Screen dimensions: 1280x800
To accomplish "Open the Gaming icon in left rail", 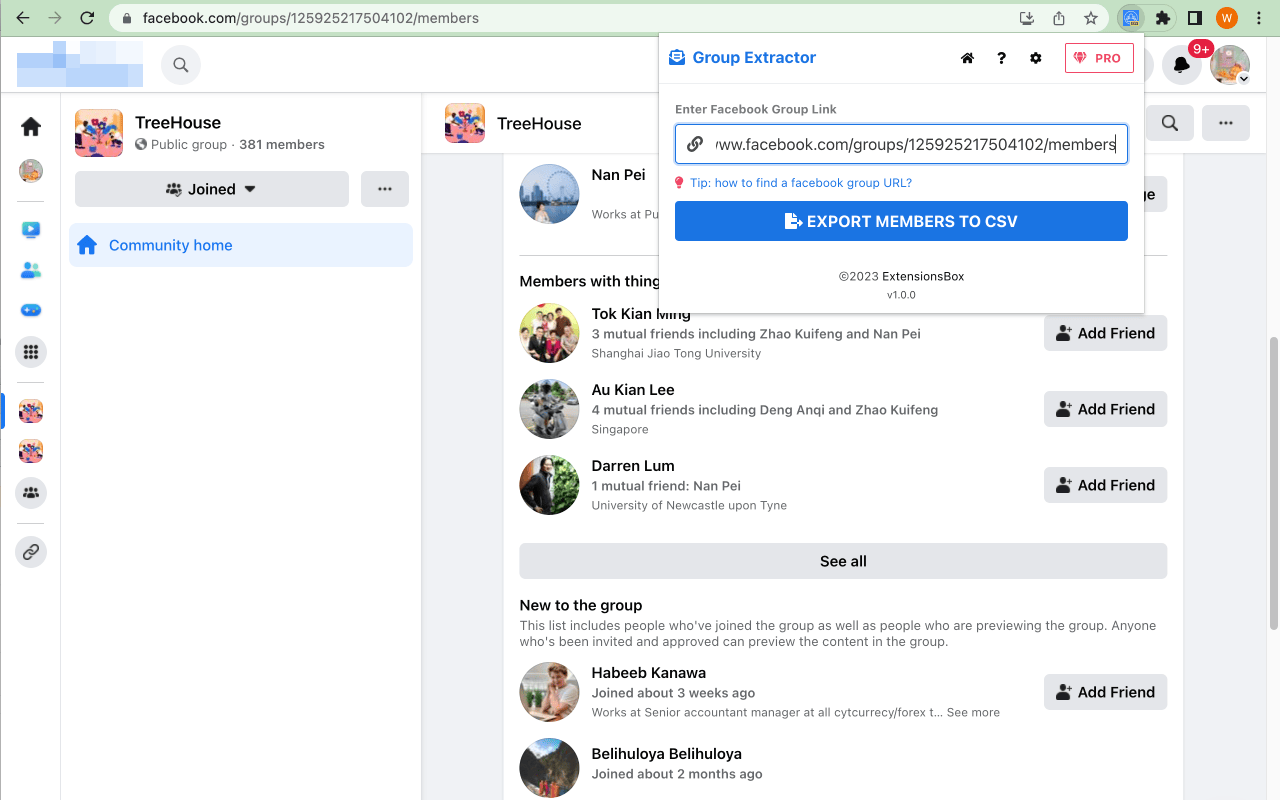I will (x=31, y=310).
